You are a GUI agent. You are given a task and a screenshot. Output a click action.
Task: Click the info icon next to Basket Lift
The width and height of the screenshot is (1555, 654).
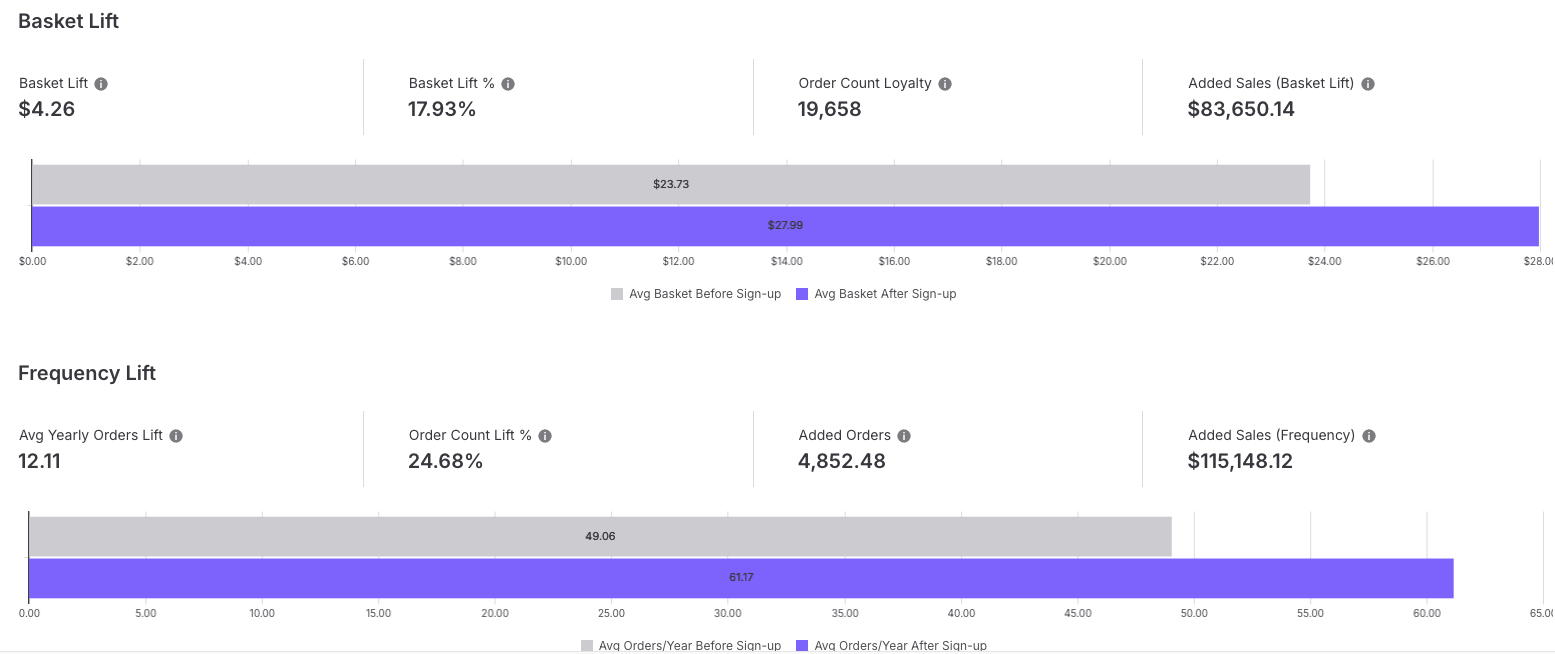point(101,84)
